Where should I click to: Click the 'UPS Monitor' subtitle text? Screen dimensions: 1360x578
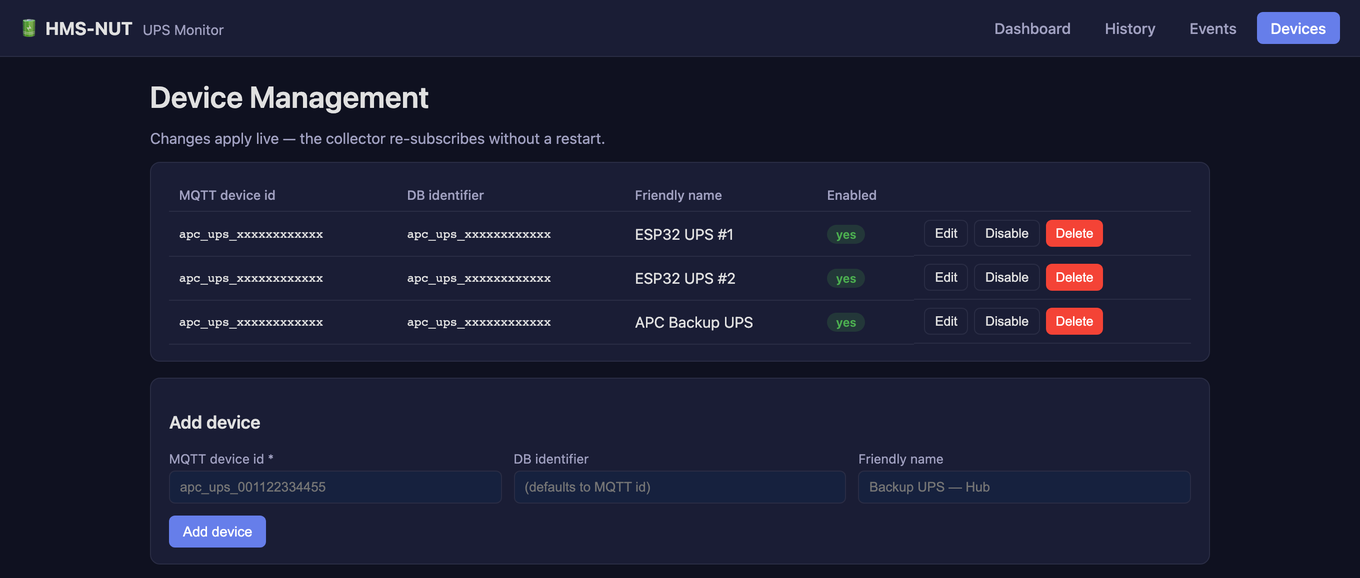pos(183,30)
